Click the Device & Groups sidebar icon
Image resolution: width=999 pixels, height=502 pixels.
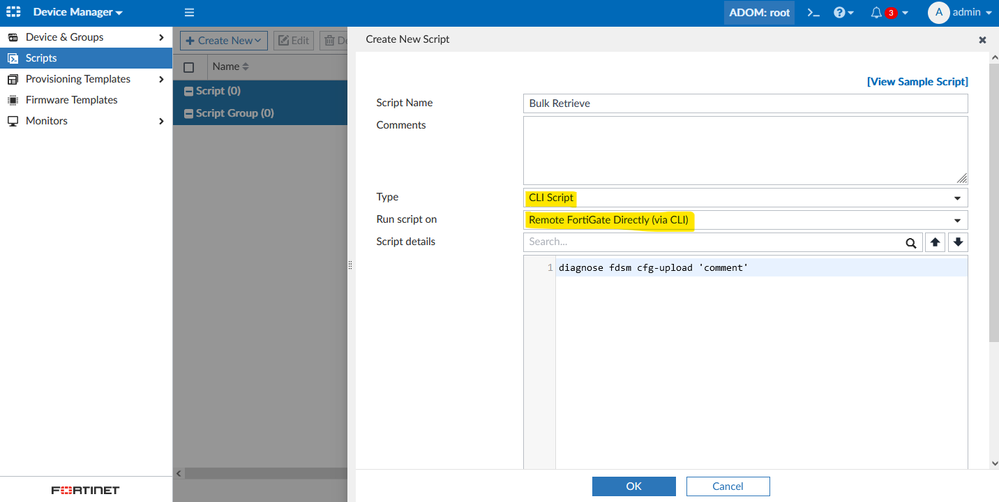(13, 37)
